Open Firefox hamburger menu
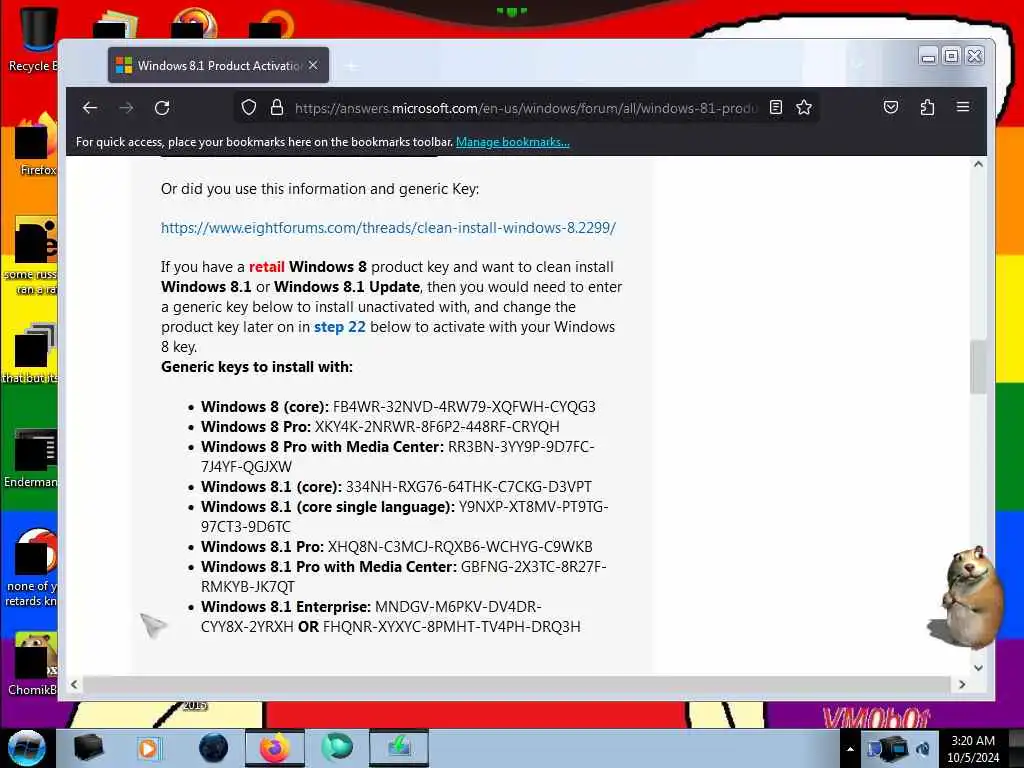Image resolution: width=1024 pixels, height=768 pixels. coord(963,107)
